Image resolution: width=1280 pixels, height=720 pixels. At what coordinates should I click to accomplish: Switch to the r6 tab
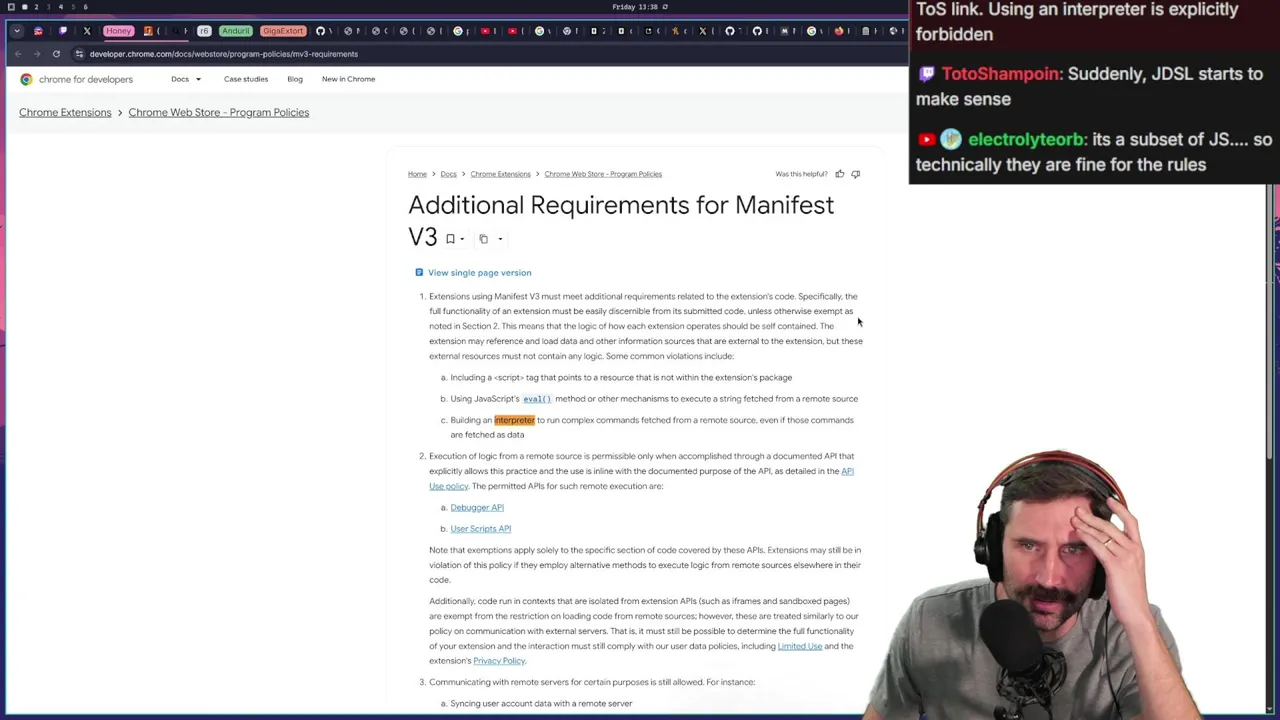pos(204,31)
